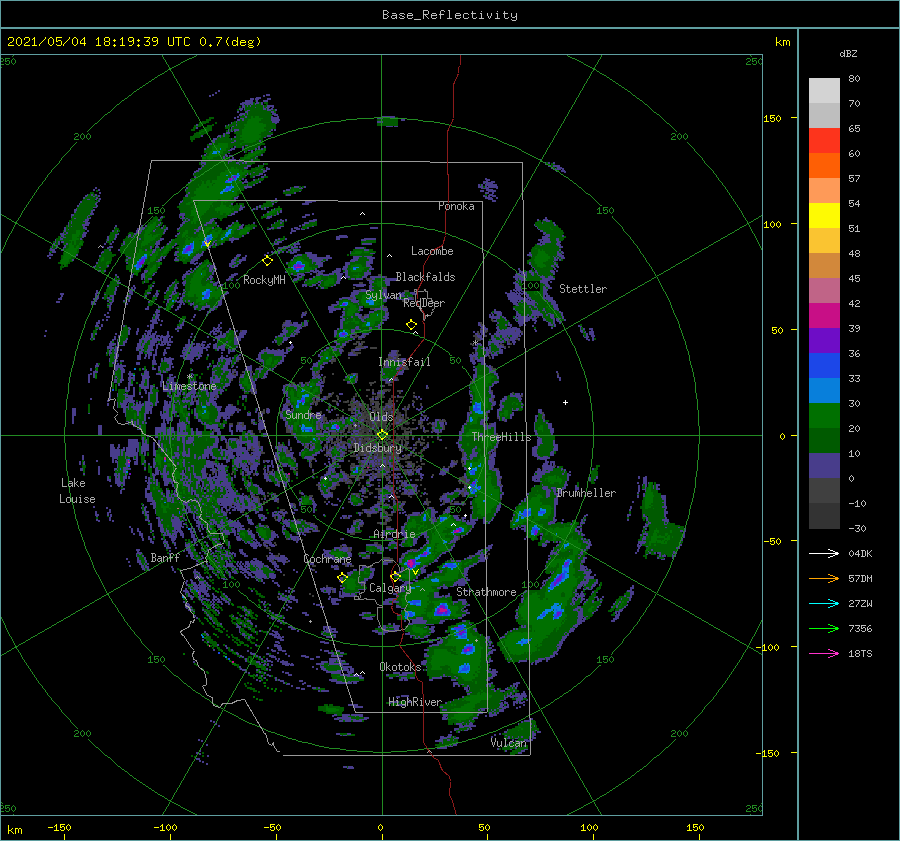Click the Limestone label
The width and height of the screenshot is (900, 841).
pos(189,386)
